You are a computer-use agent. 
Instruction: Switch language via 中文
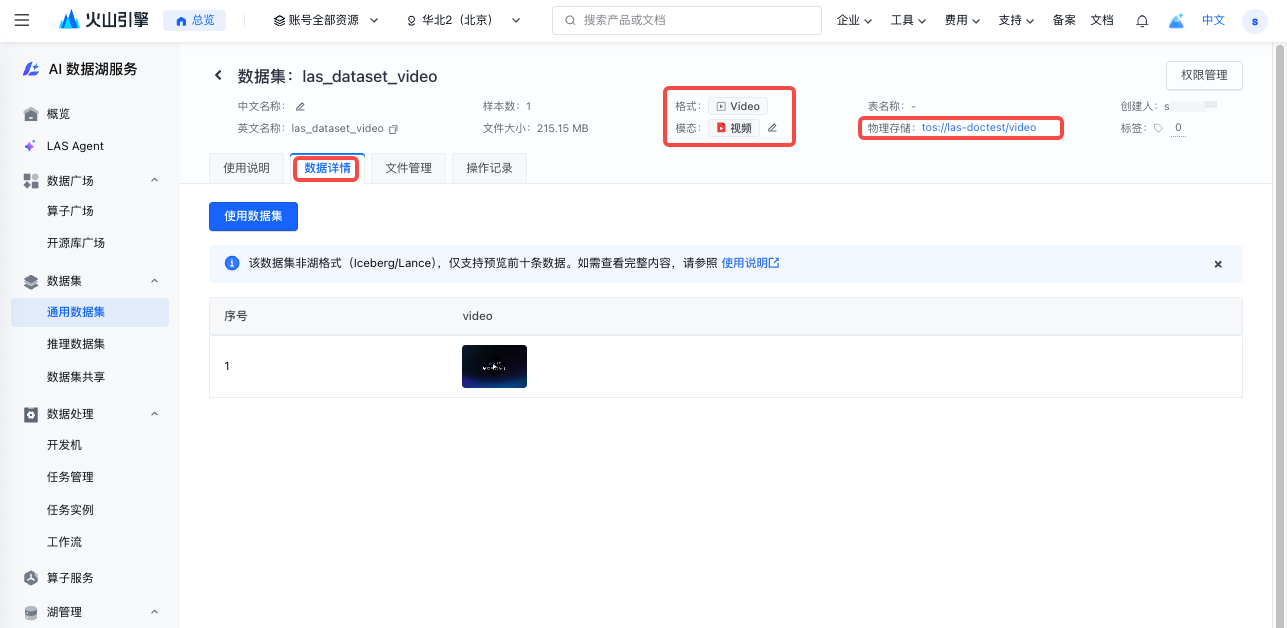point(1213,20)
